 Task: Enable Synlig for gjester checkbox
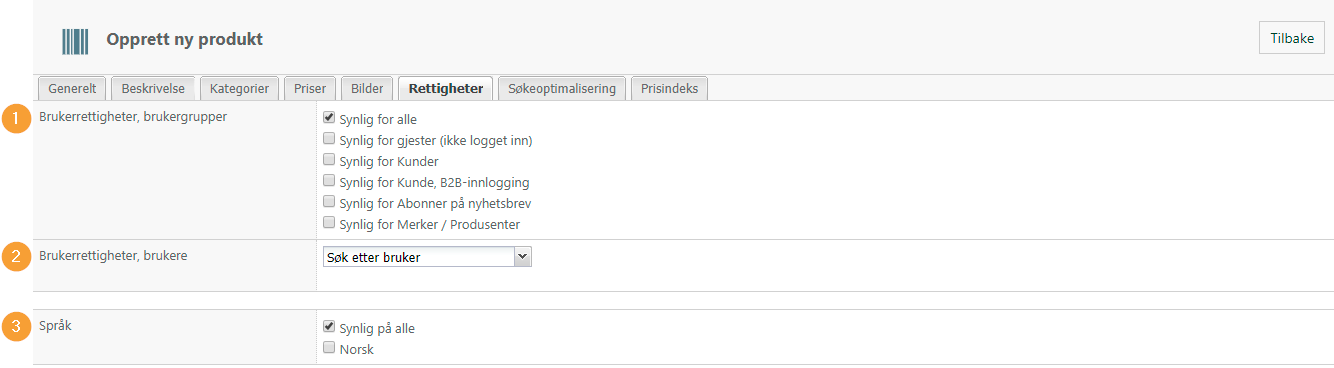329,139
